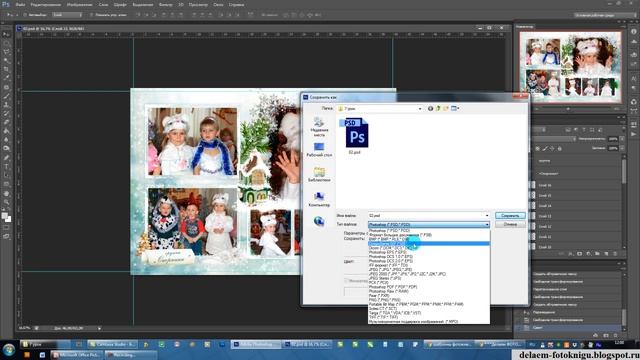
Task: Click the Сохранить button
Action: click(510, 216)
